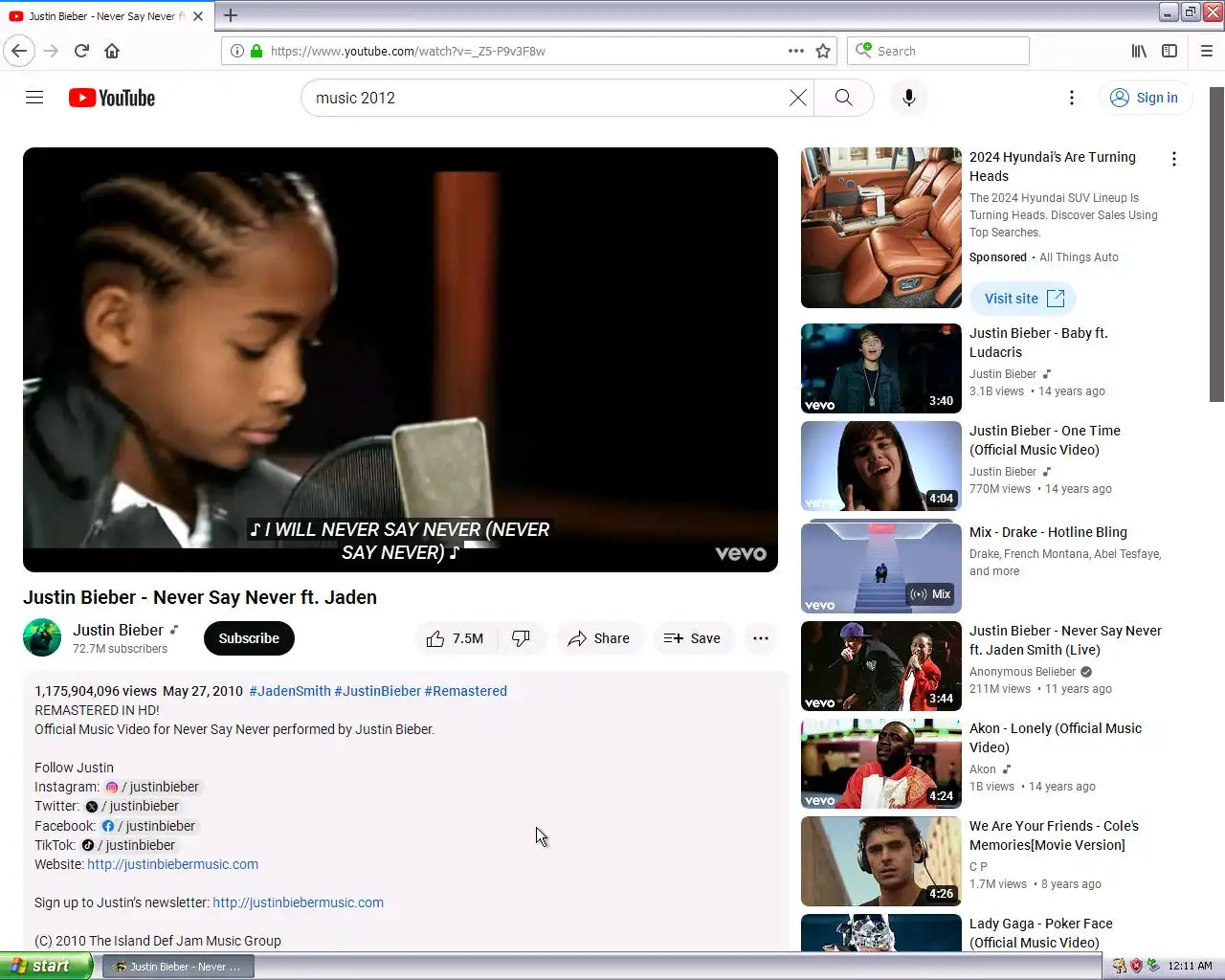Open the newsletter signup link

pyautogui.click(x=299, y=902)
